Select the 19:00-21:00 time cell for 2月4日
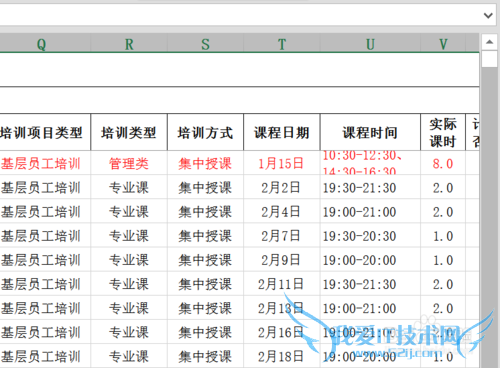This screenshot has width=500, height=368. coord(370,211)
